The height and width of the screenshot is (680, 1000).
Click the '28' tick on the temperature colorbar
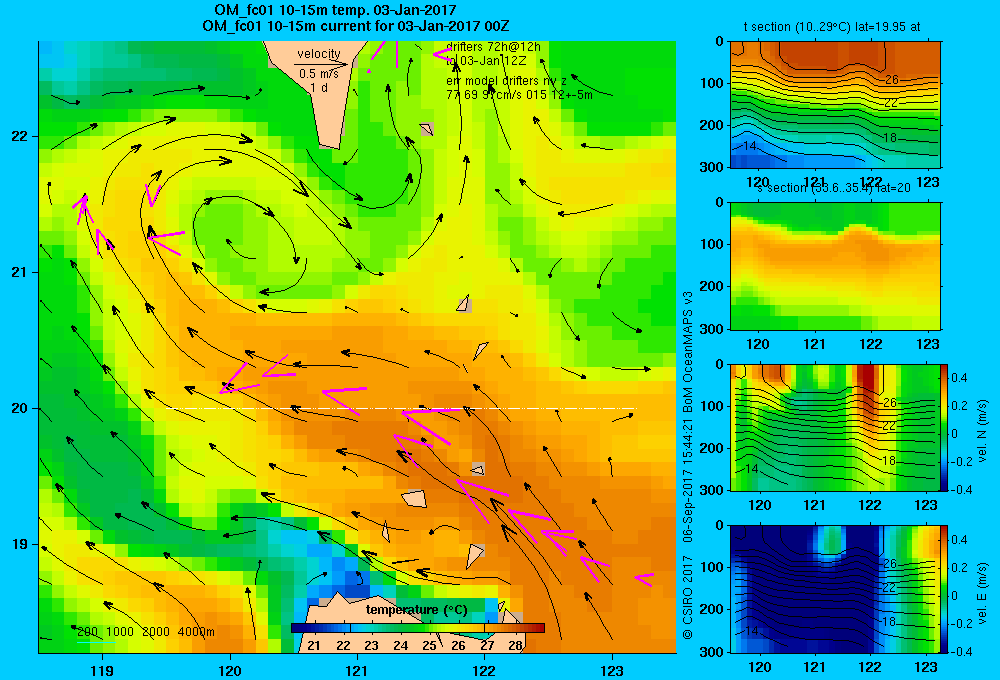tap(515, 646)
